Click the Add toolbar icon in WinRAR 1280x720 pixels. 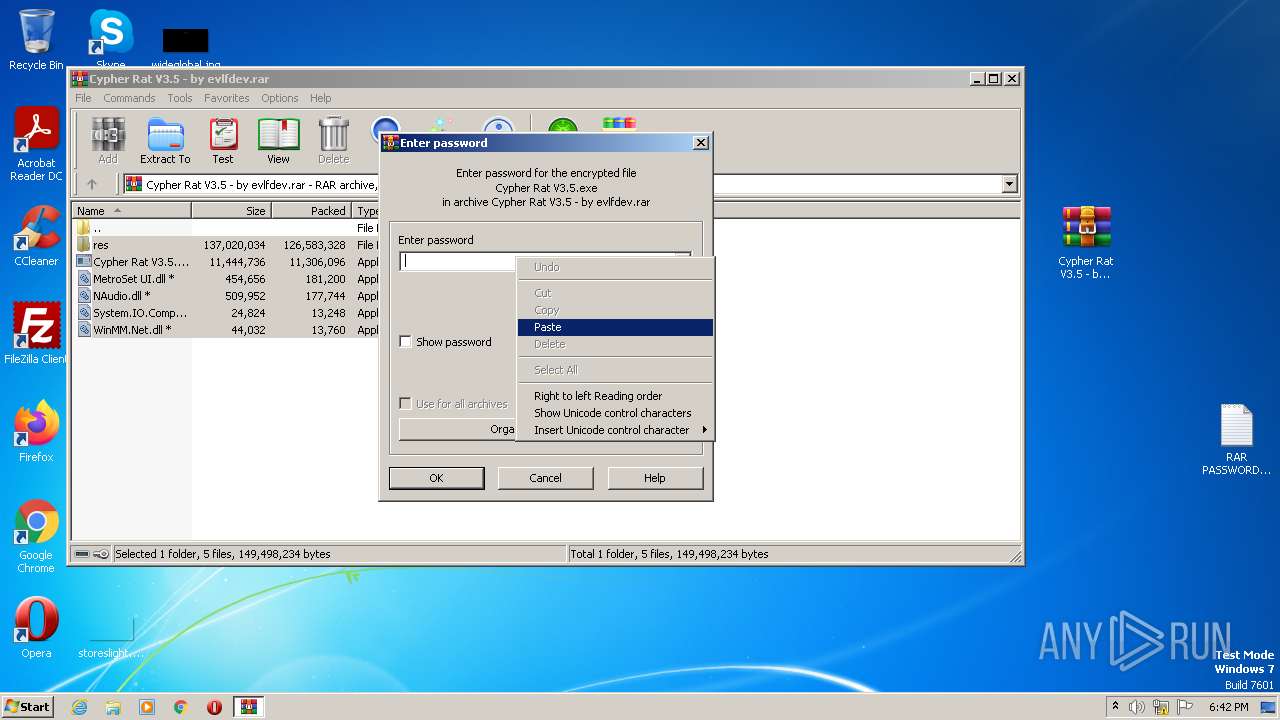tap(107, 140)
